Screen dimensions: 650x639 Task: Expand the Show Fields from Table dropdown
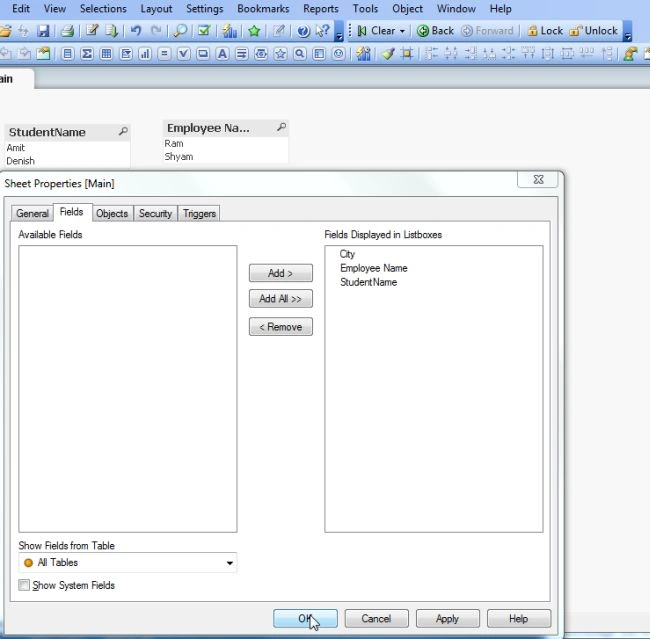pyautogui.click(x=229, y=563)
